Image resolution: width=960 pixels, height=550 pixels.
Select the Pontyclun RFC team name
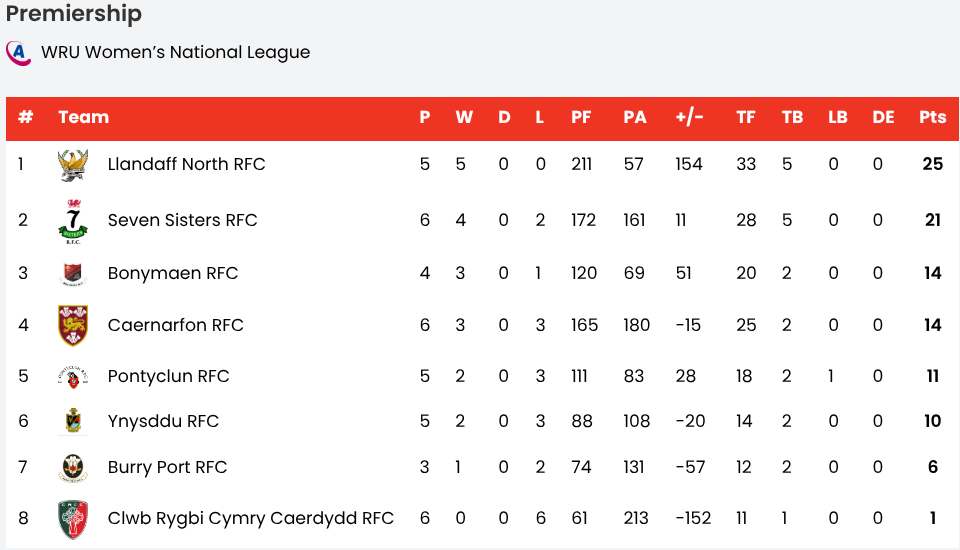tap(168, 376)
